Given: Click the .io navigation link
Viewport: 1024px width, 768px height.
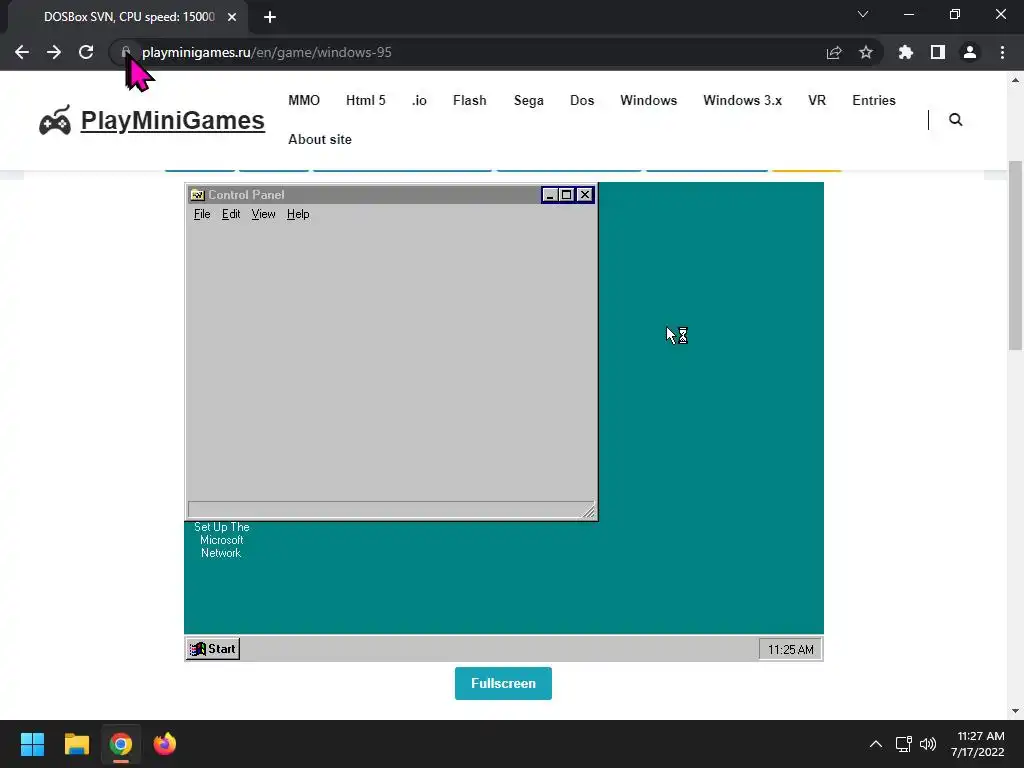Looking at the screenshot, I should [419, 101].
